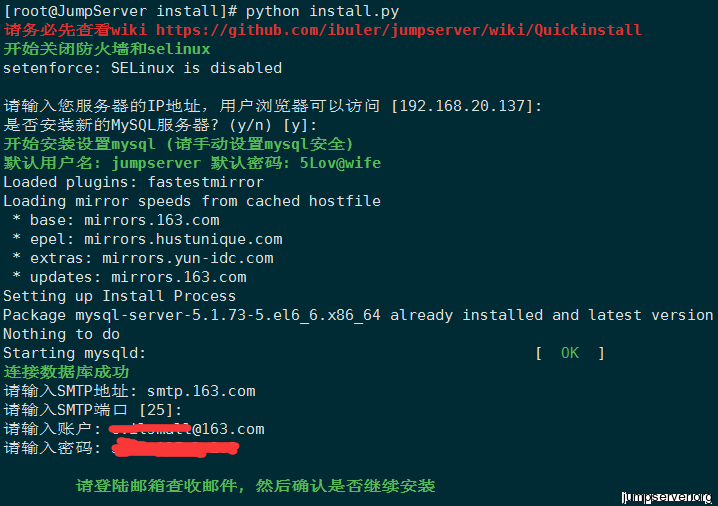Click the green 'OK' mysqld status indicator
718x506 pixels.
click(569, 353)
